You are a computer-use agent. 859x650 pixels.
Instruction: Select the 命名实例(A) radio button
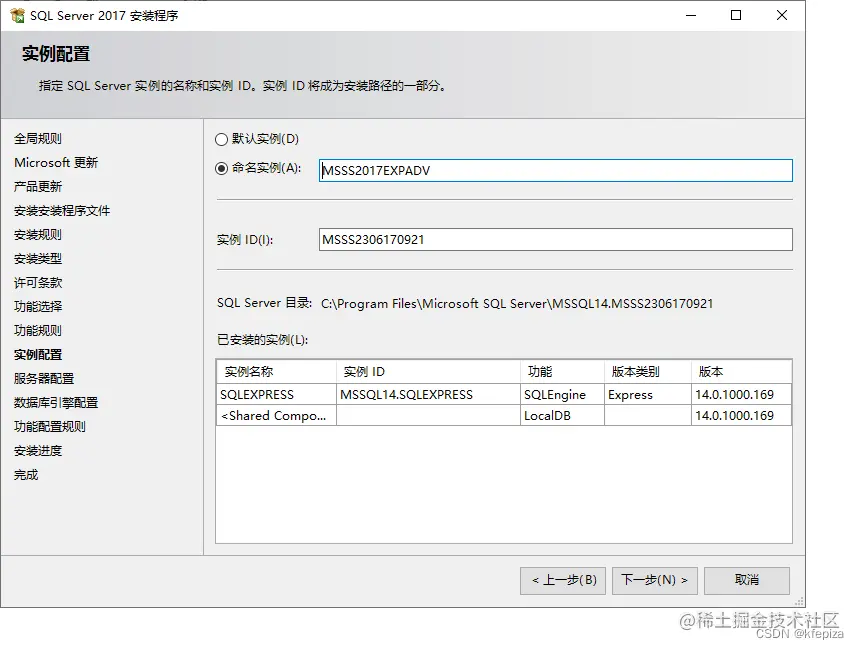click(x=221, y=168)
